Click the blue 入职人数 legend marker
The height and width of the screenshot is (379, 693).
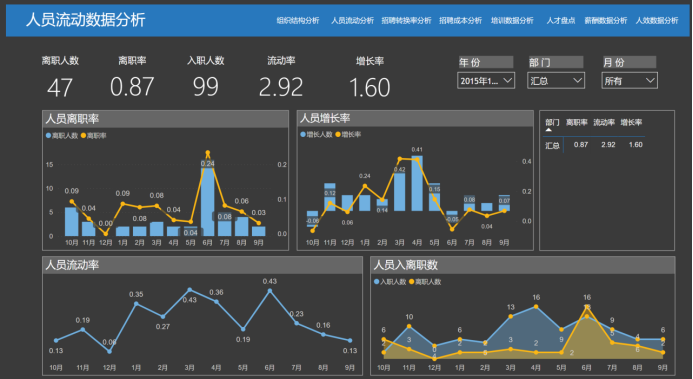click(377, 281)
